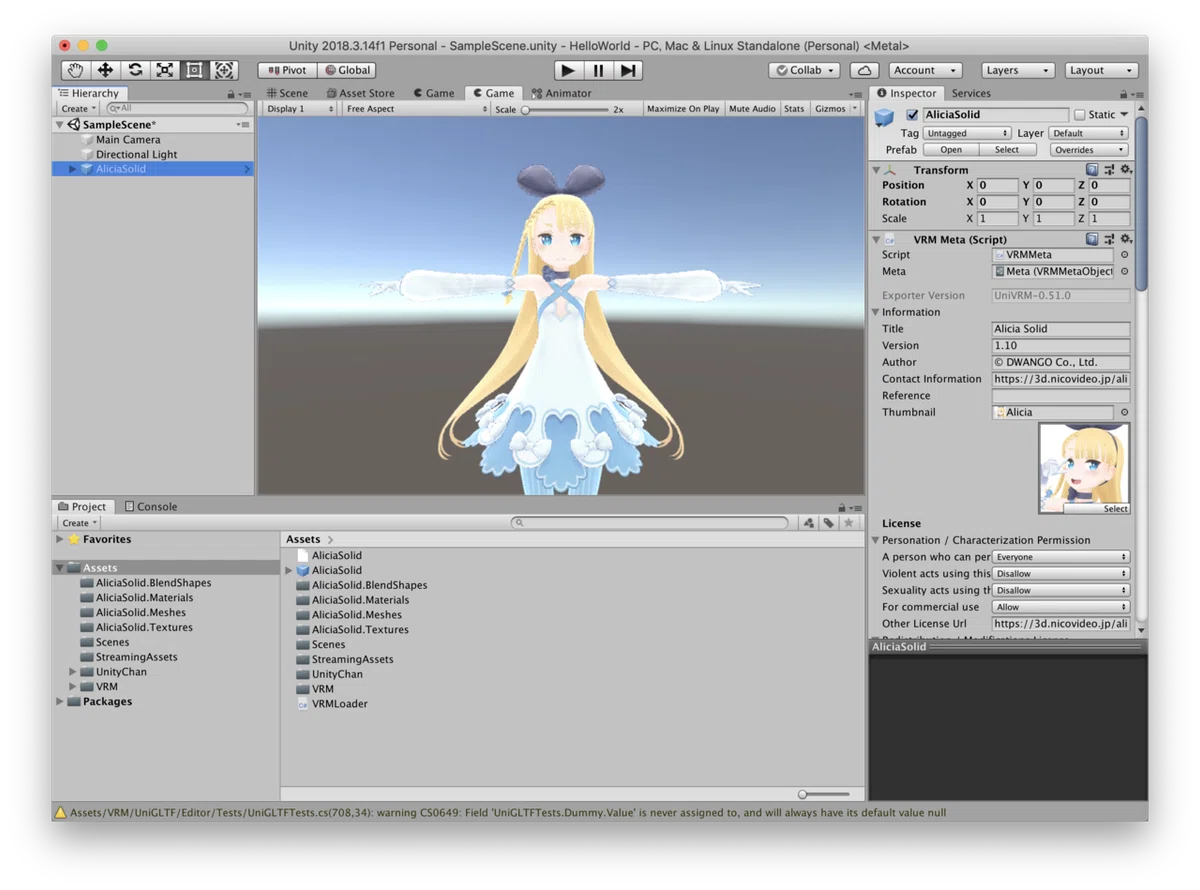Viewport: 1200px width, 890px height.
Task: Select the Rotate tool
Action: click(x=135, y=70)
